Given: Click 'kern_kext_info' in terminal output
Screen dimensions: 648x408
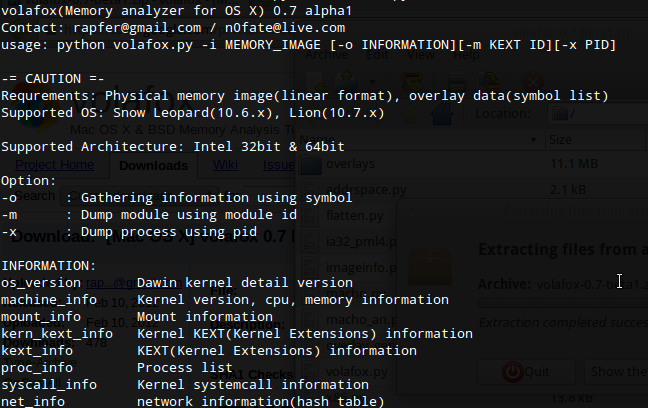Looking at the screenshot, I should [x=57, y=334].
